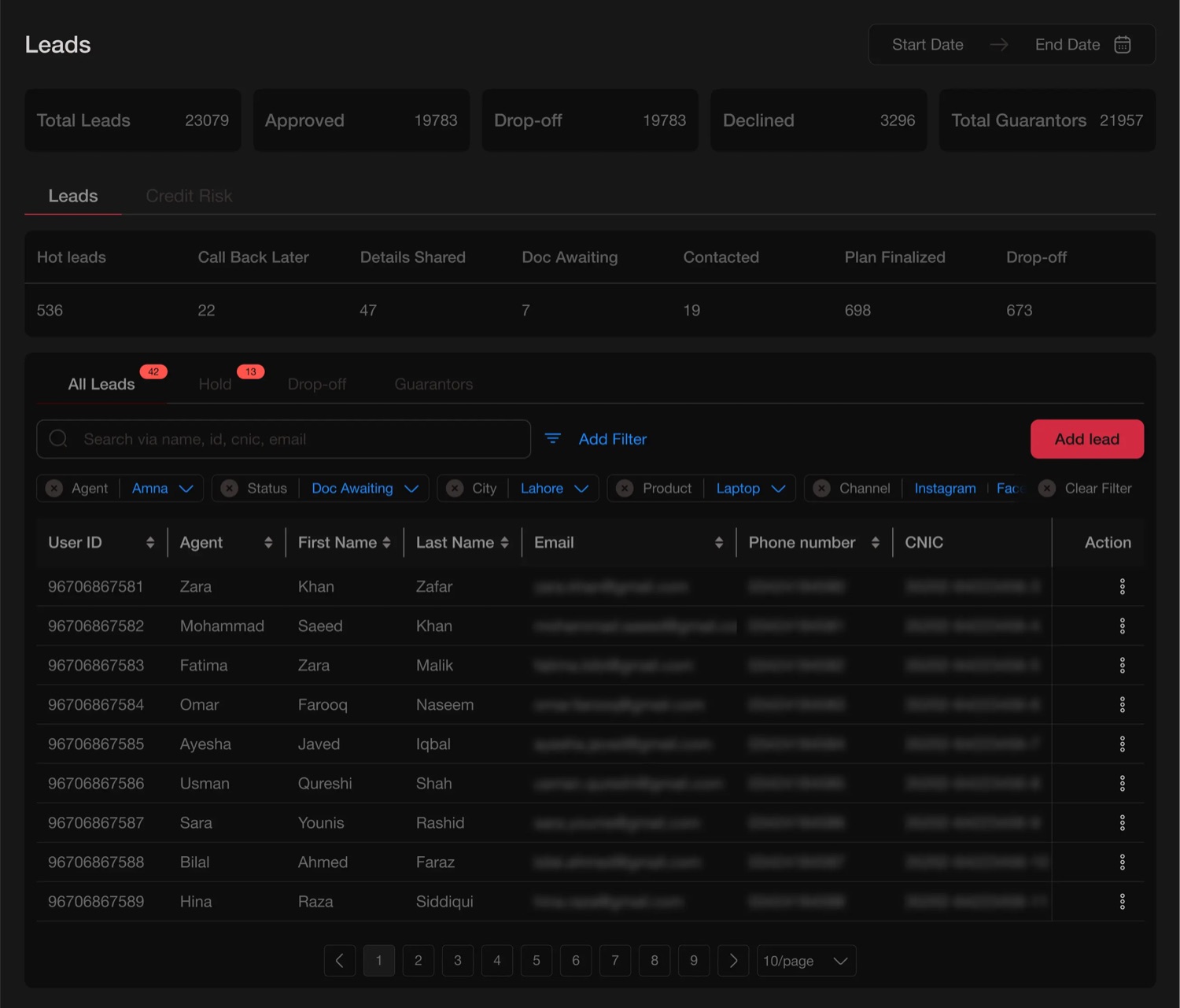Open action menu for user 96706867581
The width and height of the screenshot is (1180, 1008).
pyautogui.click(x=1123, y=586)
